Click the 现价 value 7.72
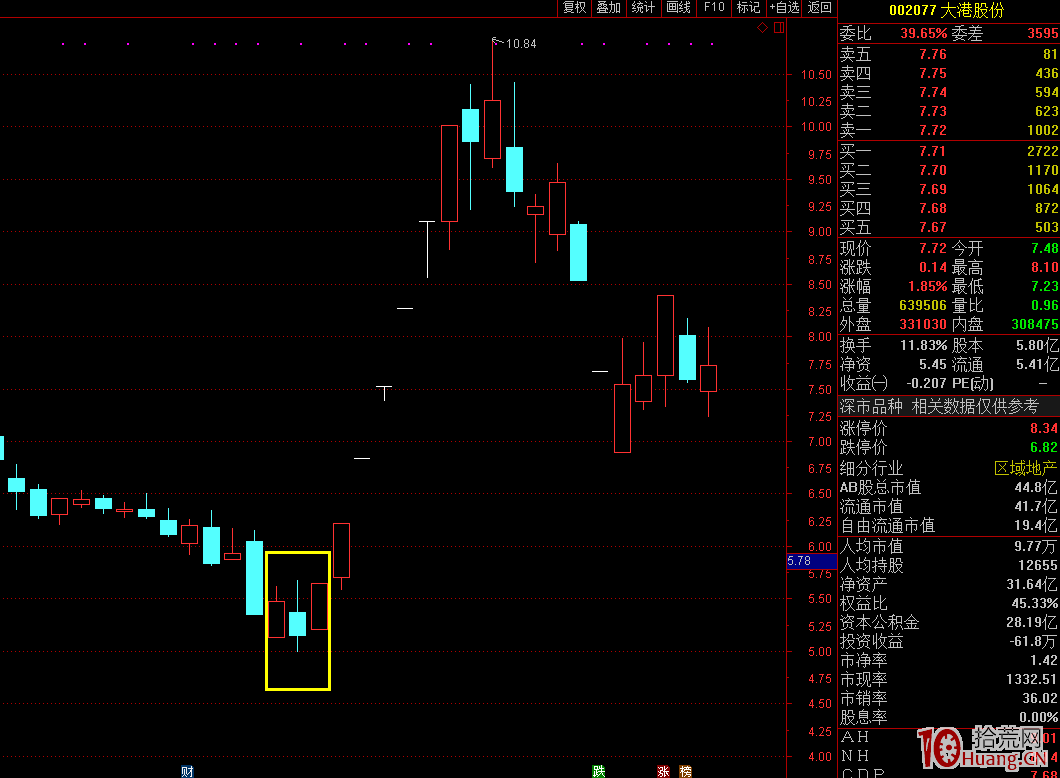 [932, 248]
